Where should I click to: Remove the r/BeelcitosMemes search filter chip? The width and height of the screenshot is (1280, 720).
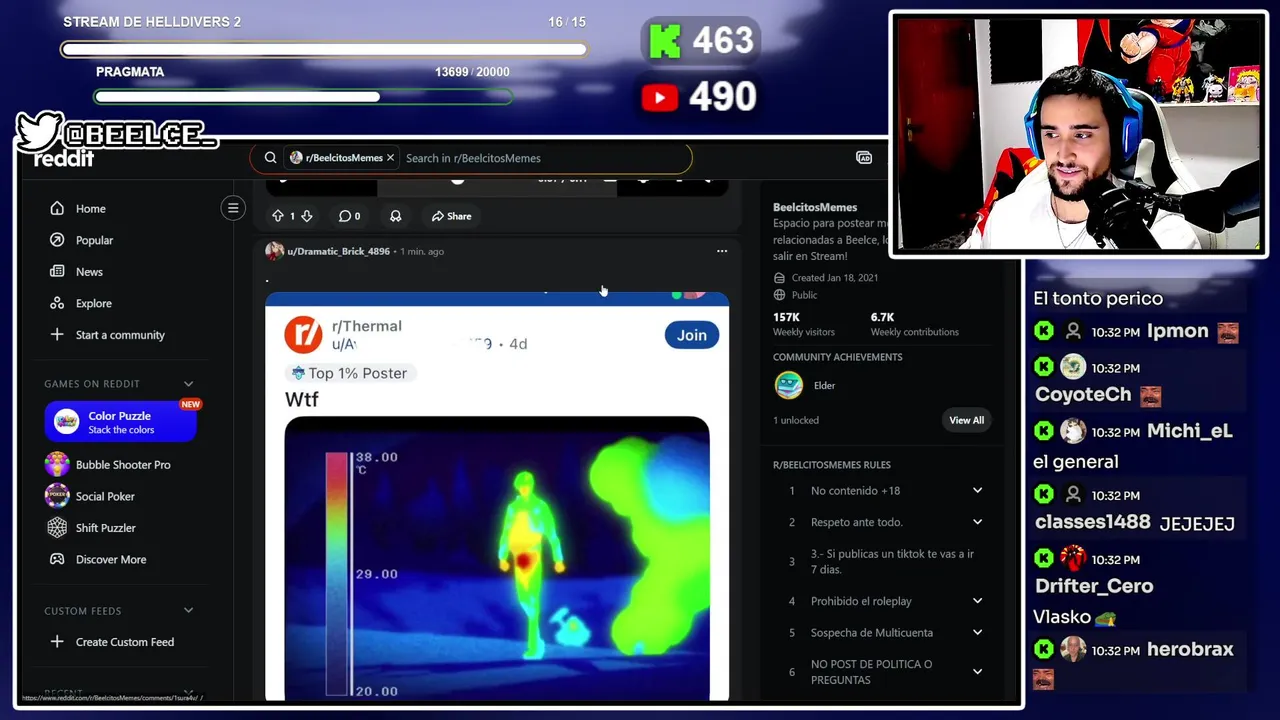point(390,158)
